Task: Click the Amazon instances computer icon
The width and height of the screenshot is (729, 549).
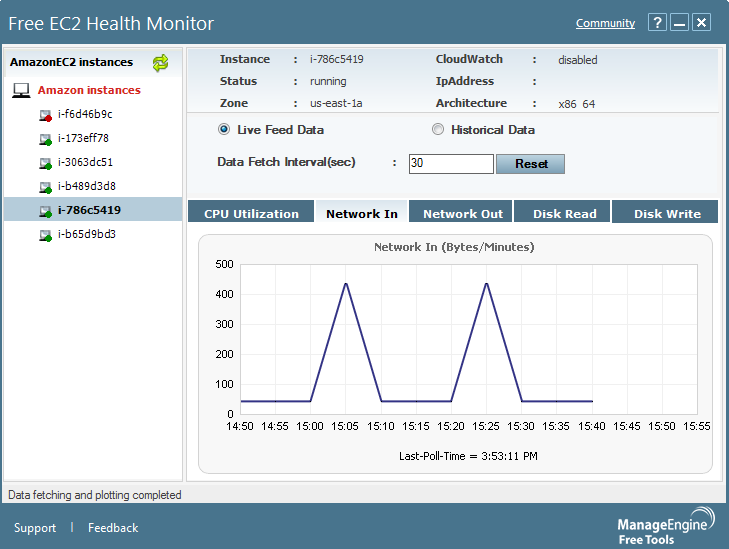Action: coord(21,90)
